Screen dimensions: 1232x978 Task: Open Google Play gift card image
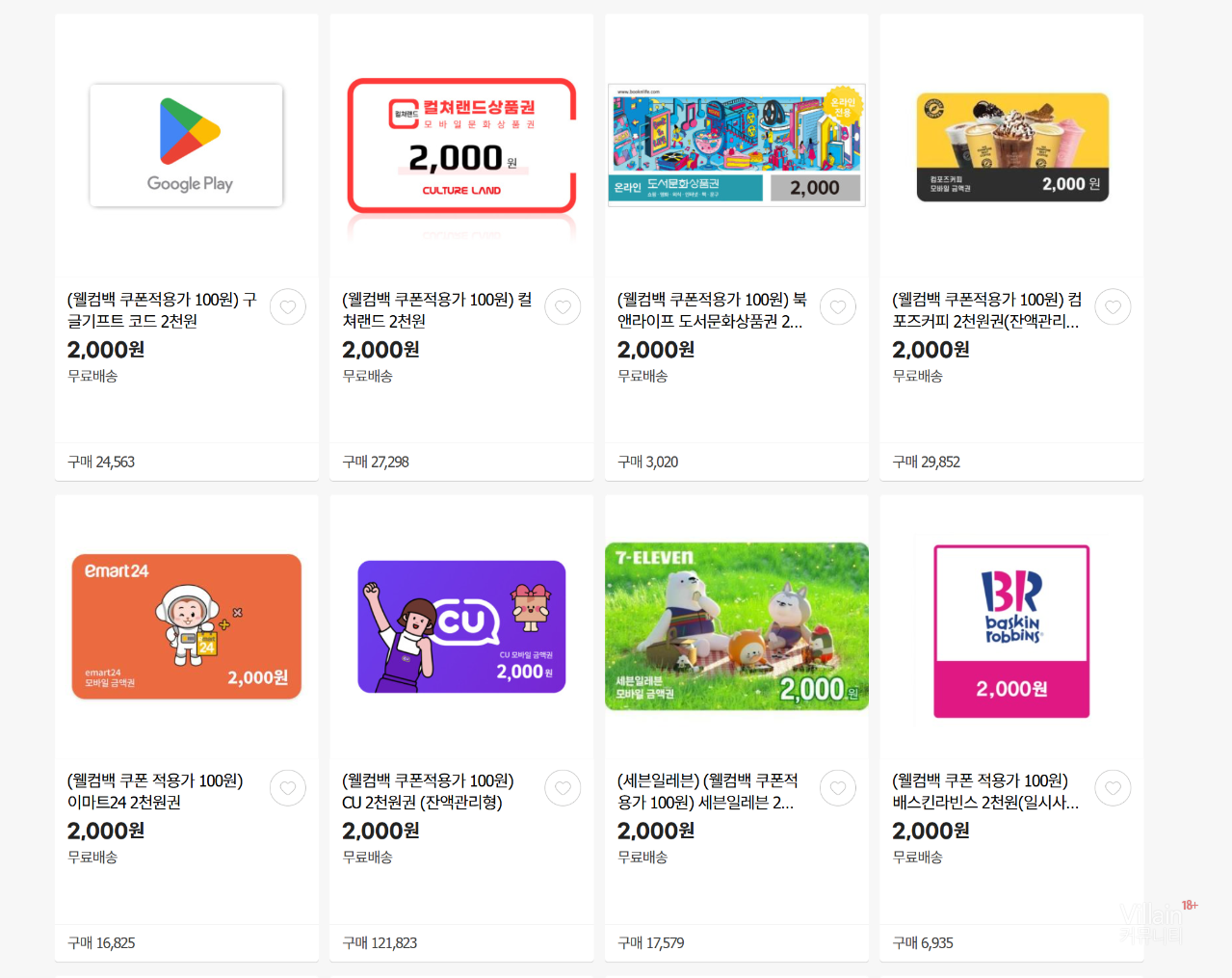point(186,145)
